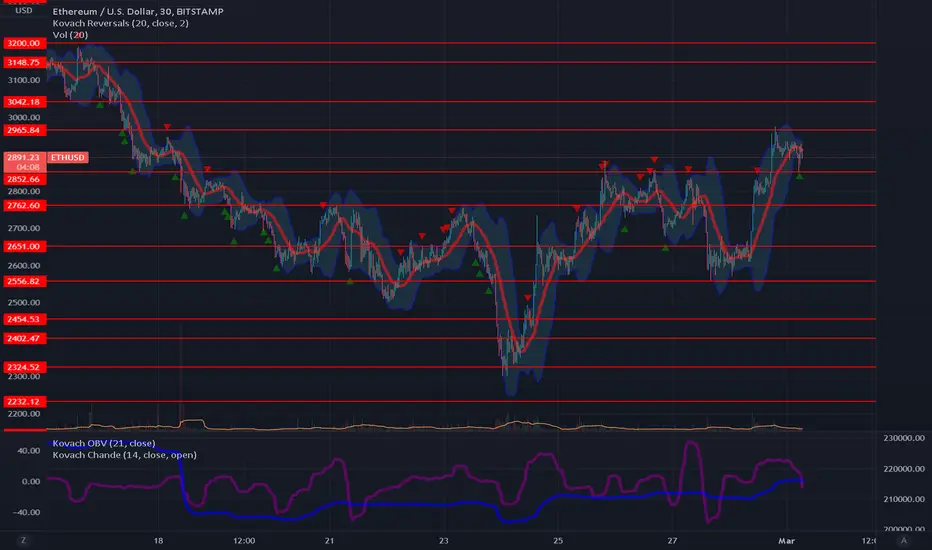This screenshot has width=932, height=550.
Task: Click the 2651.00 price level label
Action: click(24, 246)
